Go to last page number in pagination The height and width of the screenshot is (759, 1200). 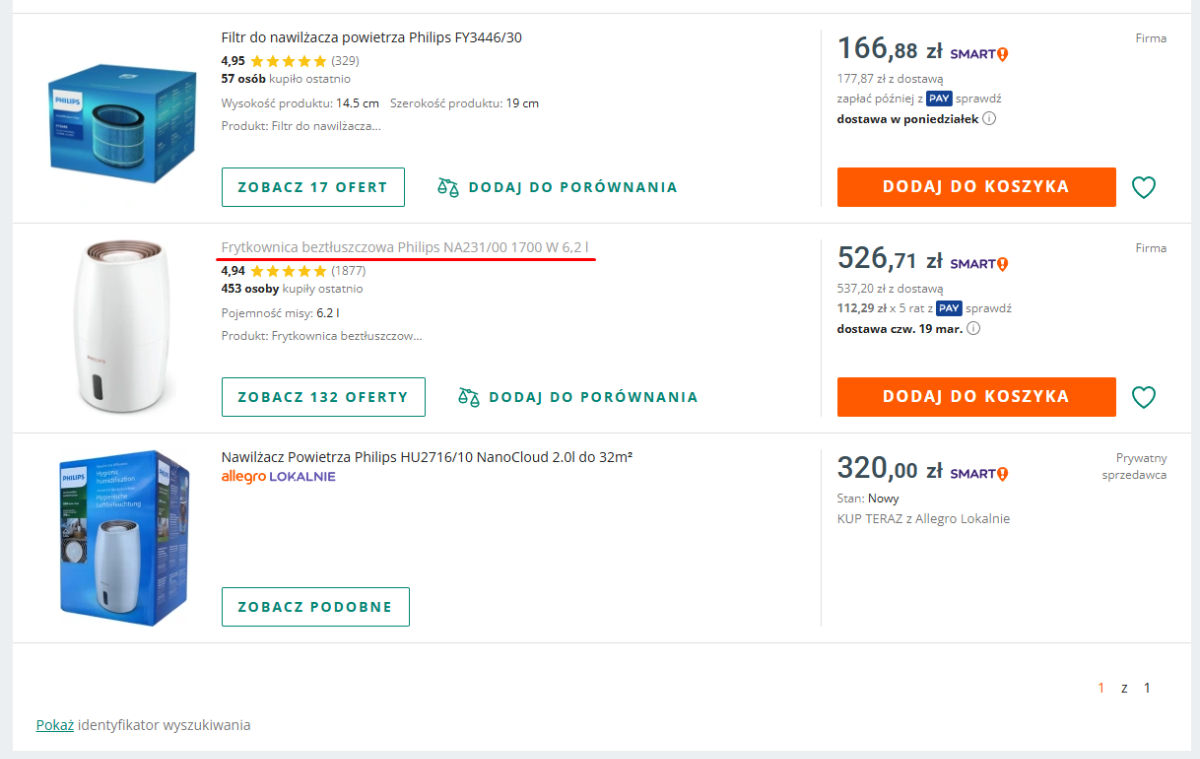[x=1147, y=688]
